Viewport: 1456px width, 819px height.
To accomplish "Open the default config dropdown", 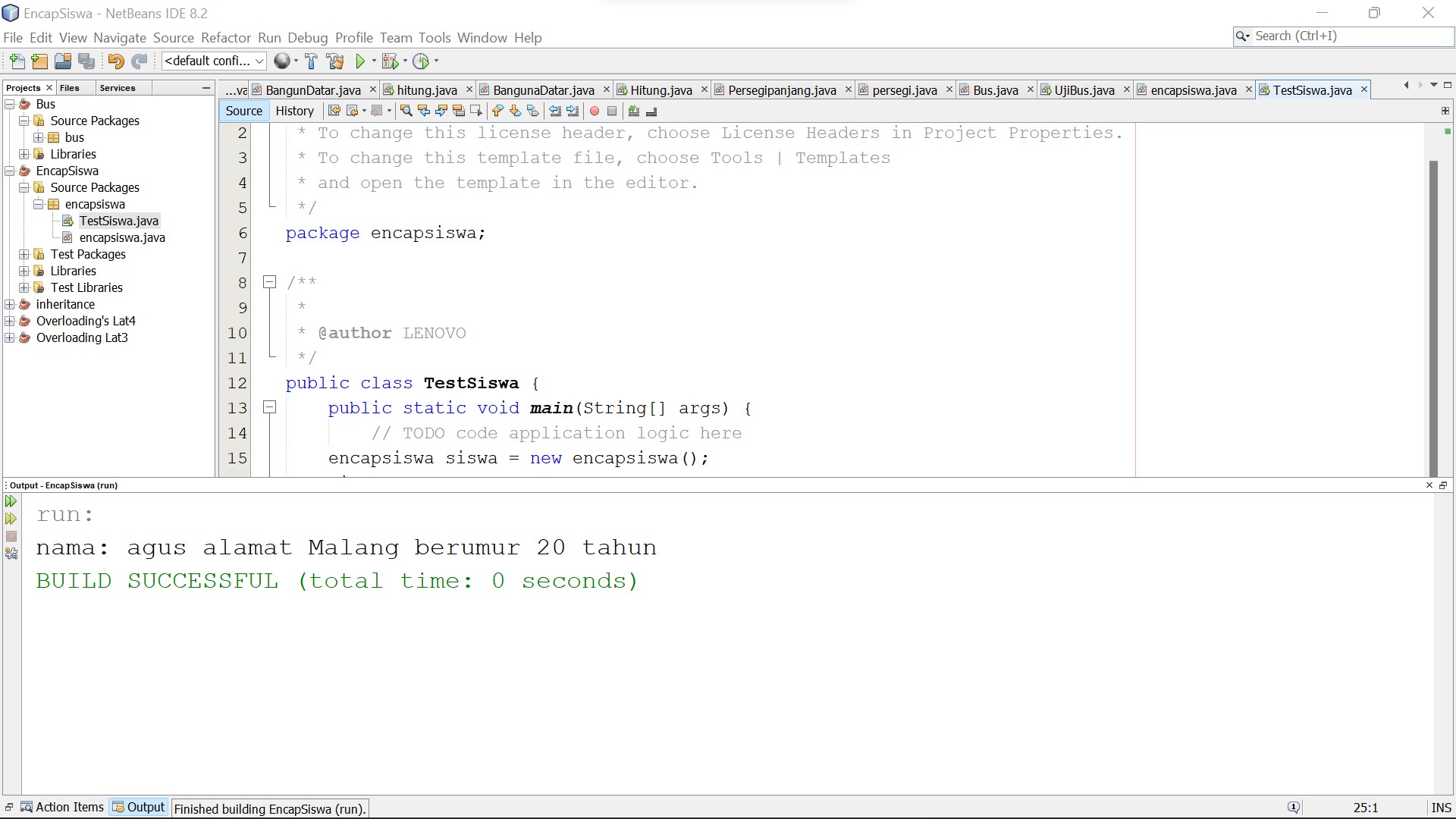I will 214,61.
